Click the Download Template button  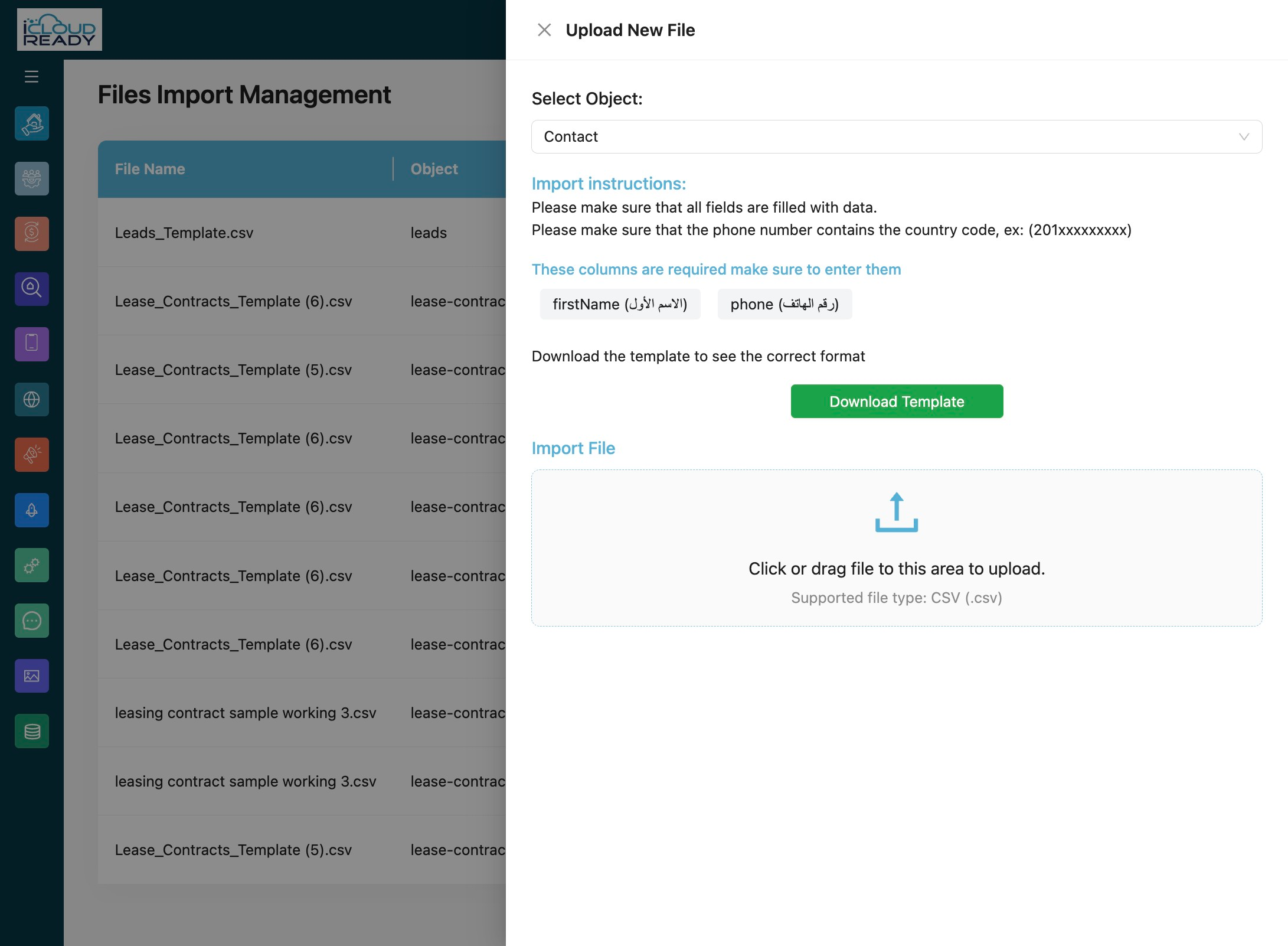[x=897, y=402]
